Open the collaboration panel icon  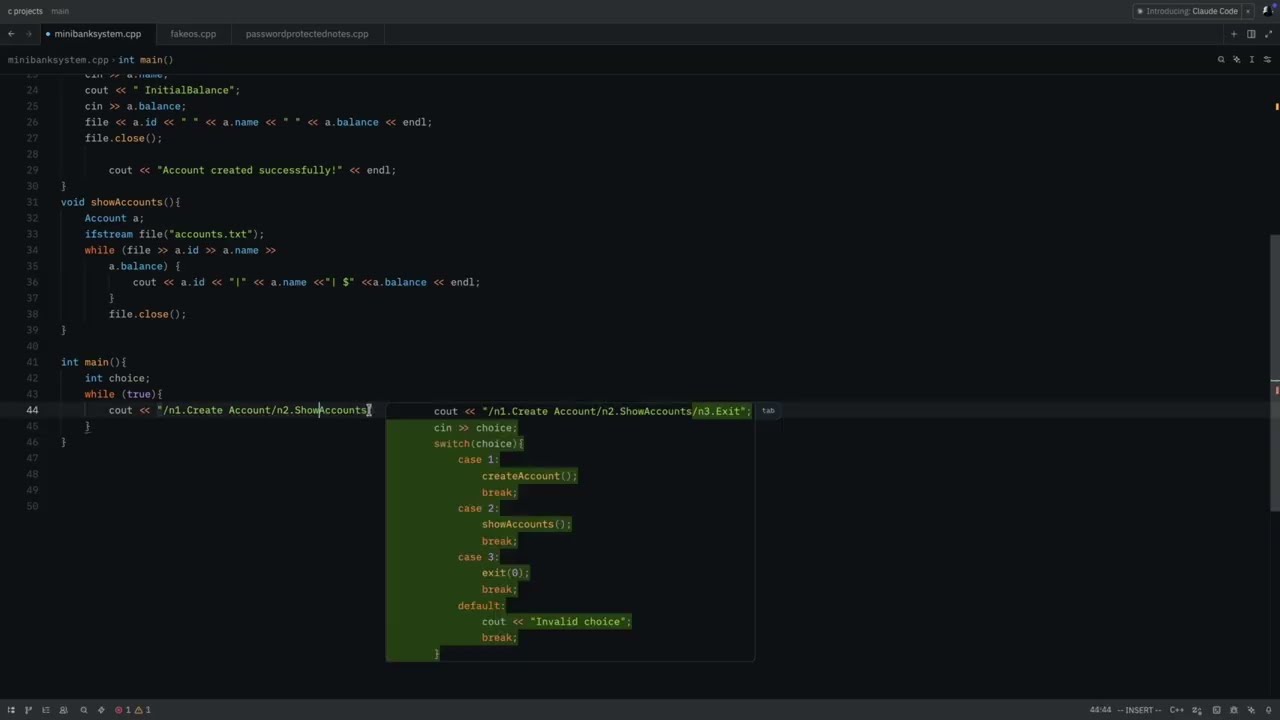63,710
